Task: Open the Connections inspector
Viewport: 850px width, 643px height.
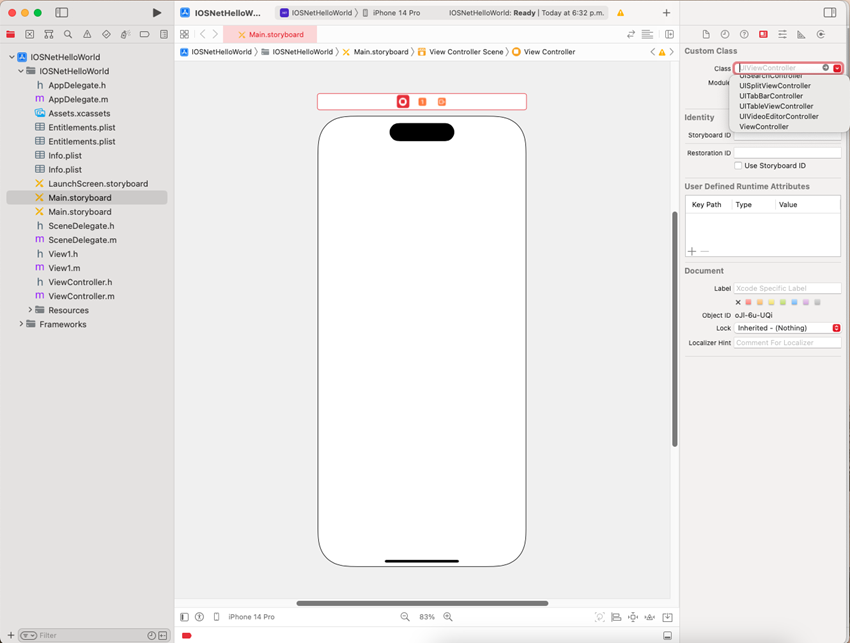Action: point(820,34)
